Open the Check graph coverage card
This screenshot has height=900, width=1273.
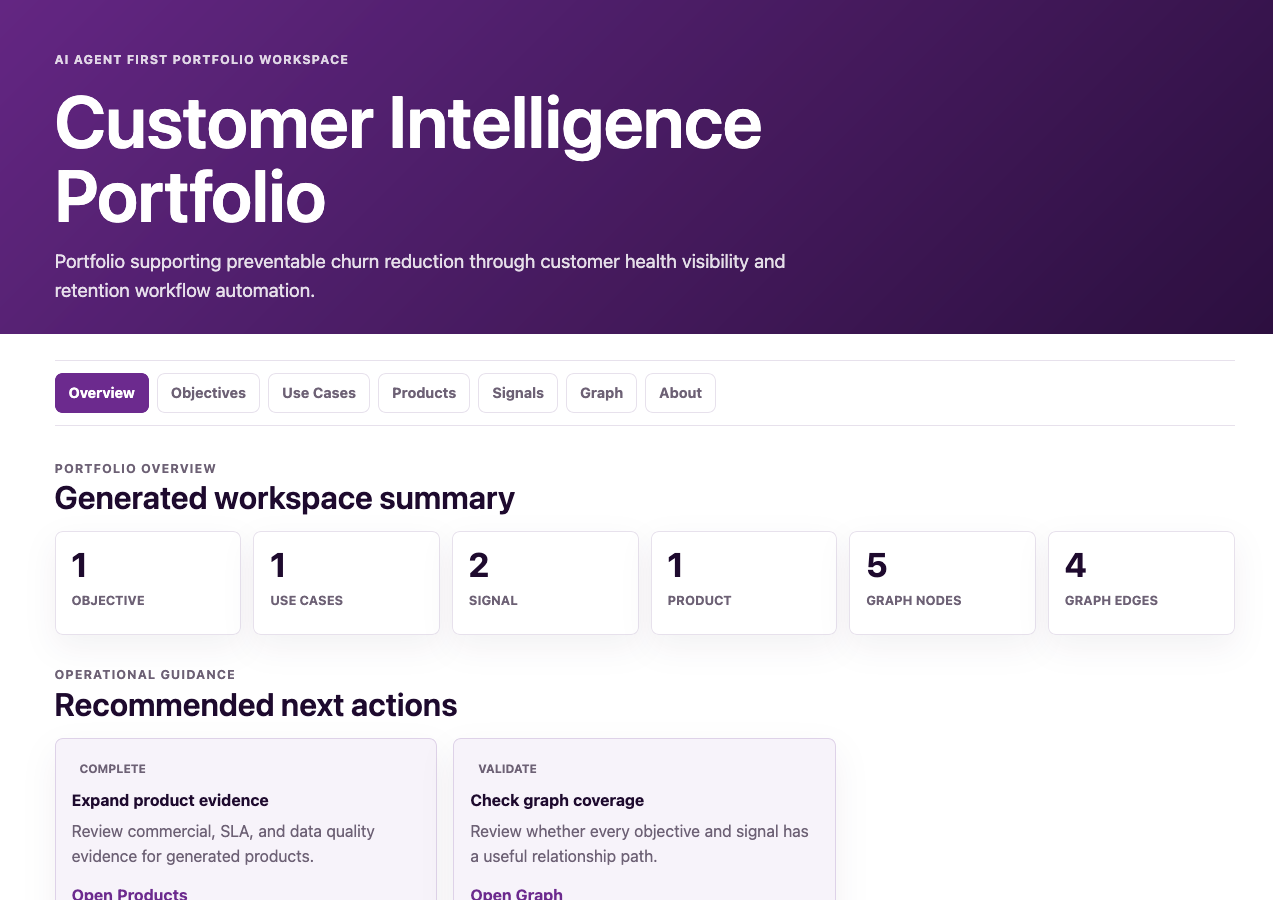tap(644, 819)
